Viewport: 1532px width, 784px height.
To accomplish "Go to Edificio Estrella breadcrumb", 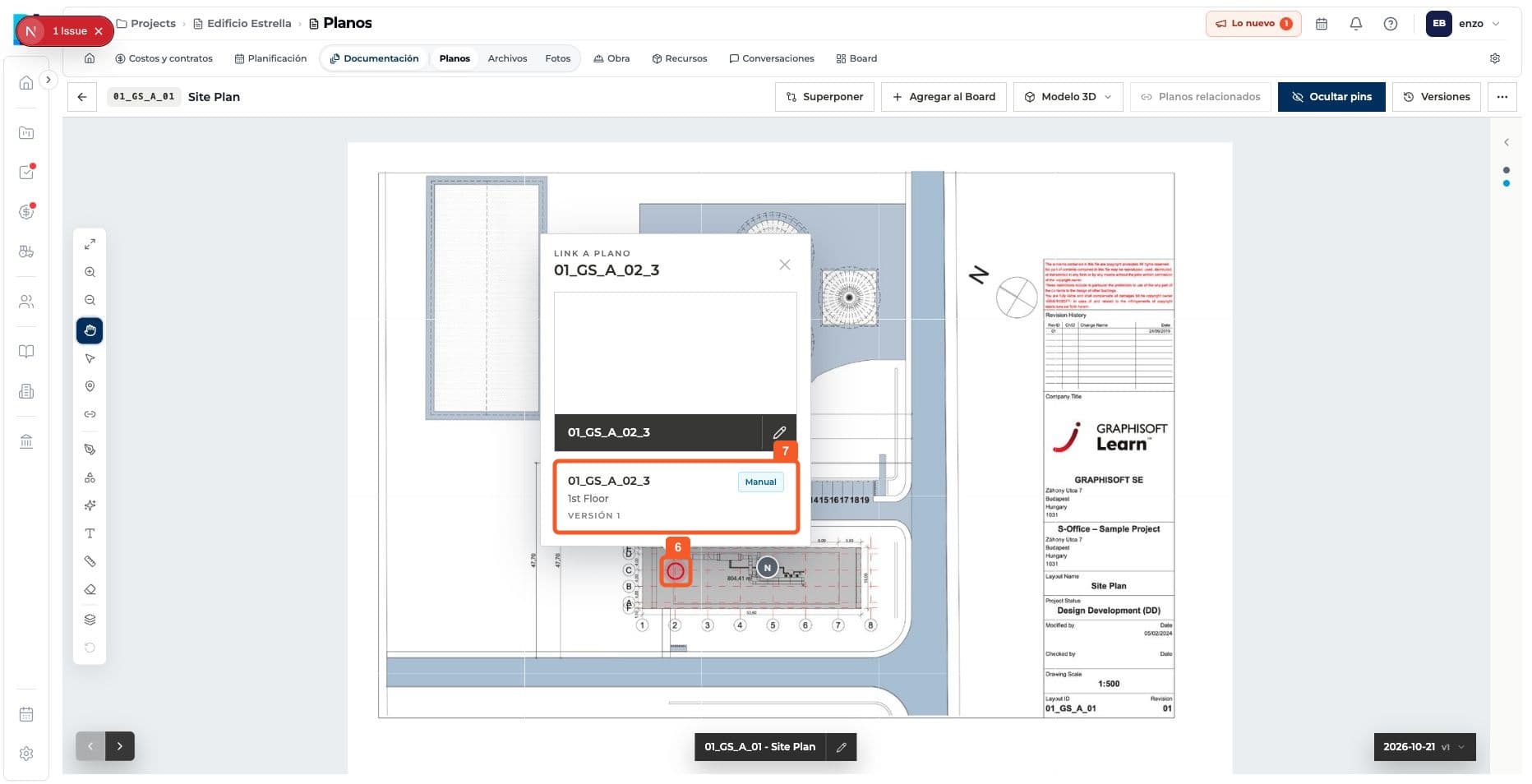I will (x=242, y=23).
